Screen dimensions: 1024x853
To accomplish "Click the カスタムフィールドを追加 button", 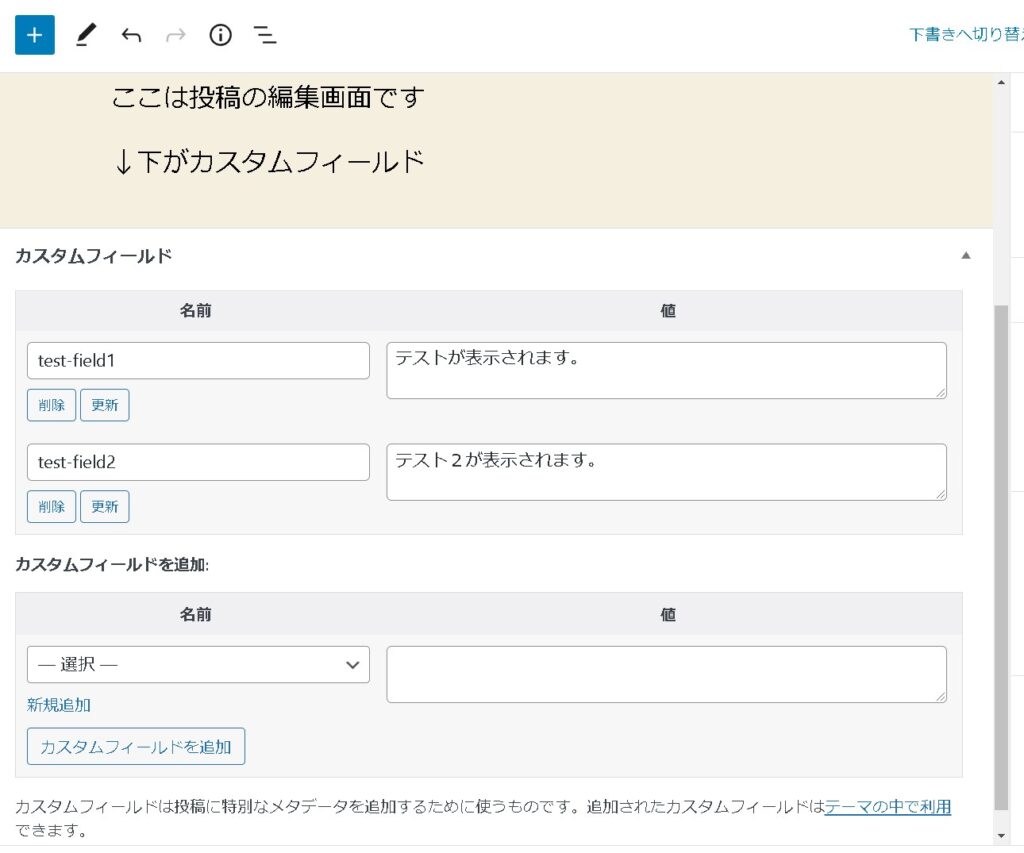I will pos(136,747).
